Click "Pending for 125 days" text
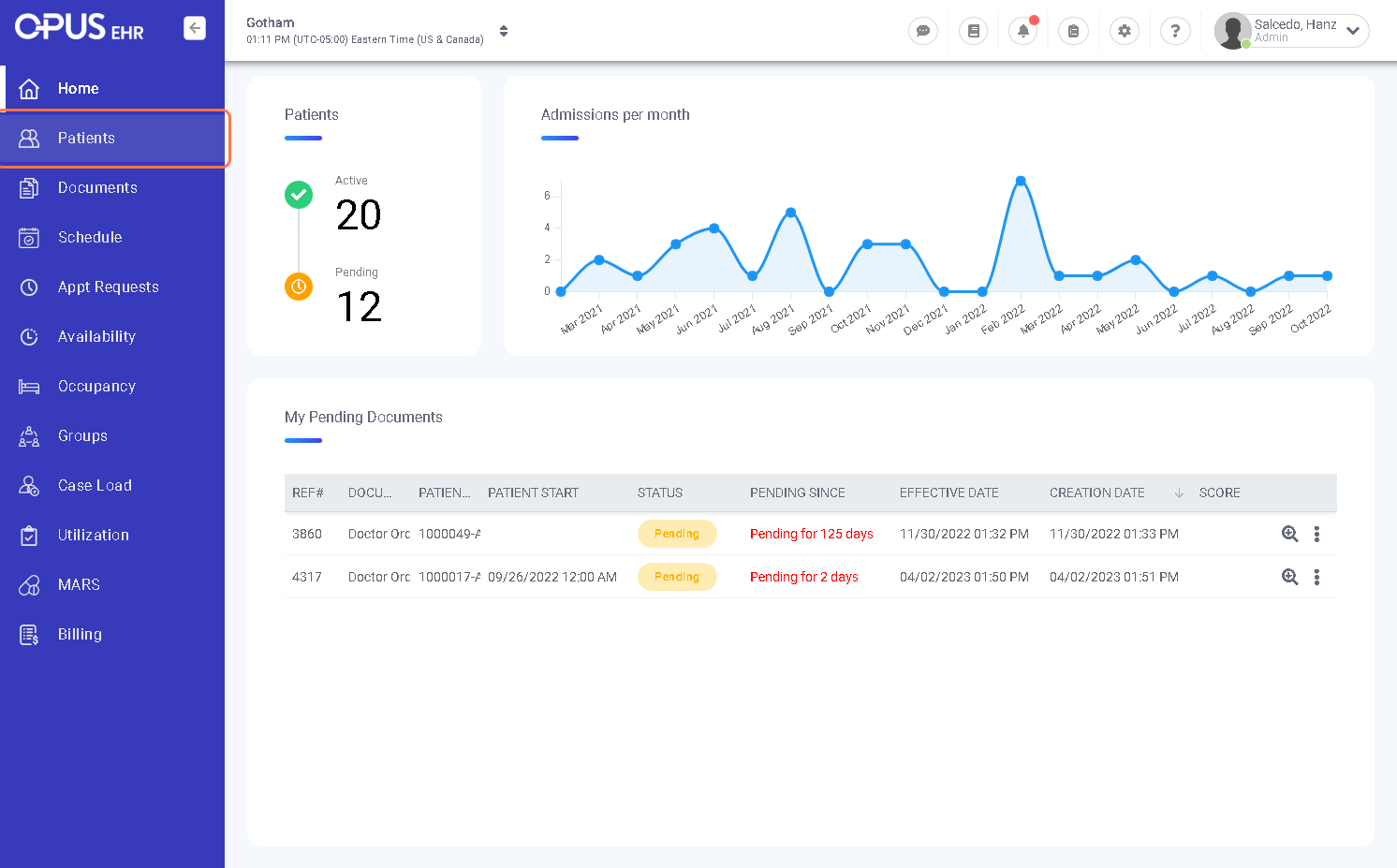Screen dimensions: 1397x868 pos(812,534)
